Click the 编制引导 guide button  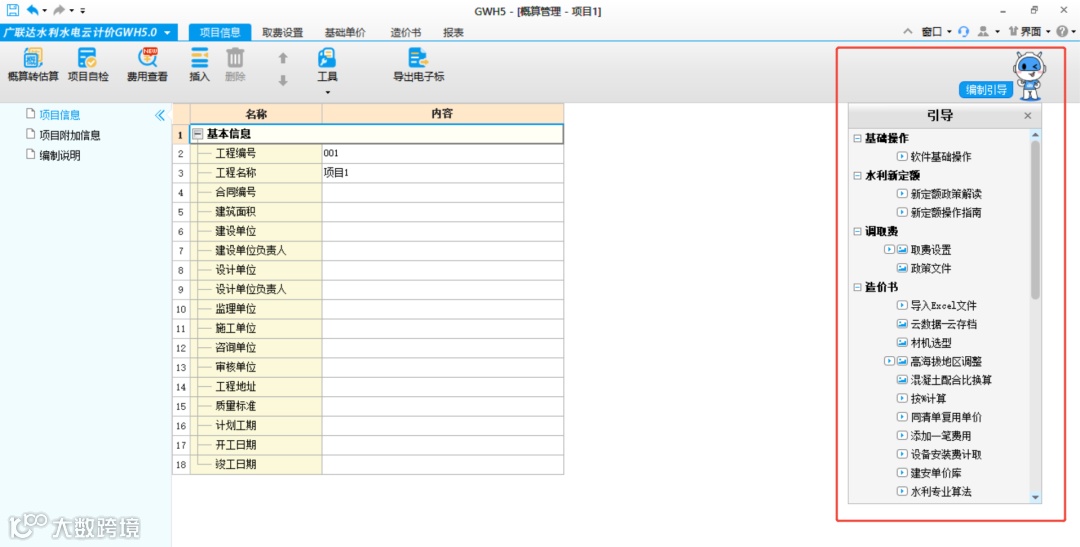pos(986,90)
